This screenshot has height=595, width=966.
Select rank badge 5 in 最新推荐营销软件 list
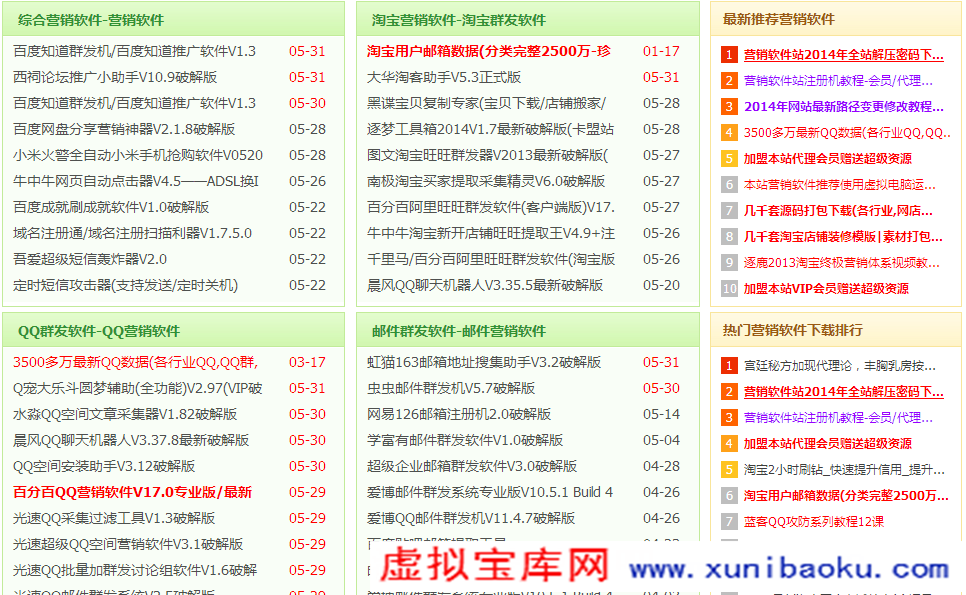[729, 159]
